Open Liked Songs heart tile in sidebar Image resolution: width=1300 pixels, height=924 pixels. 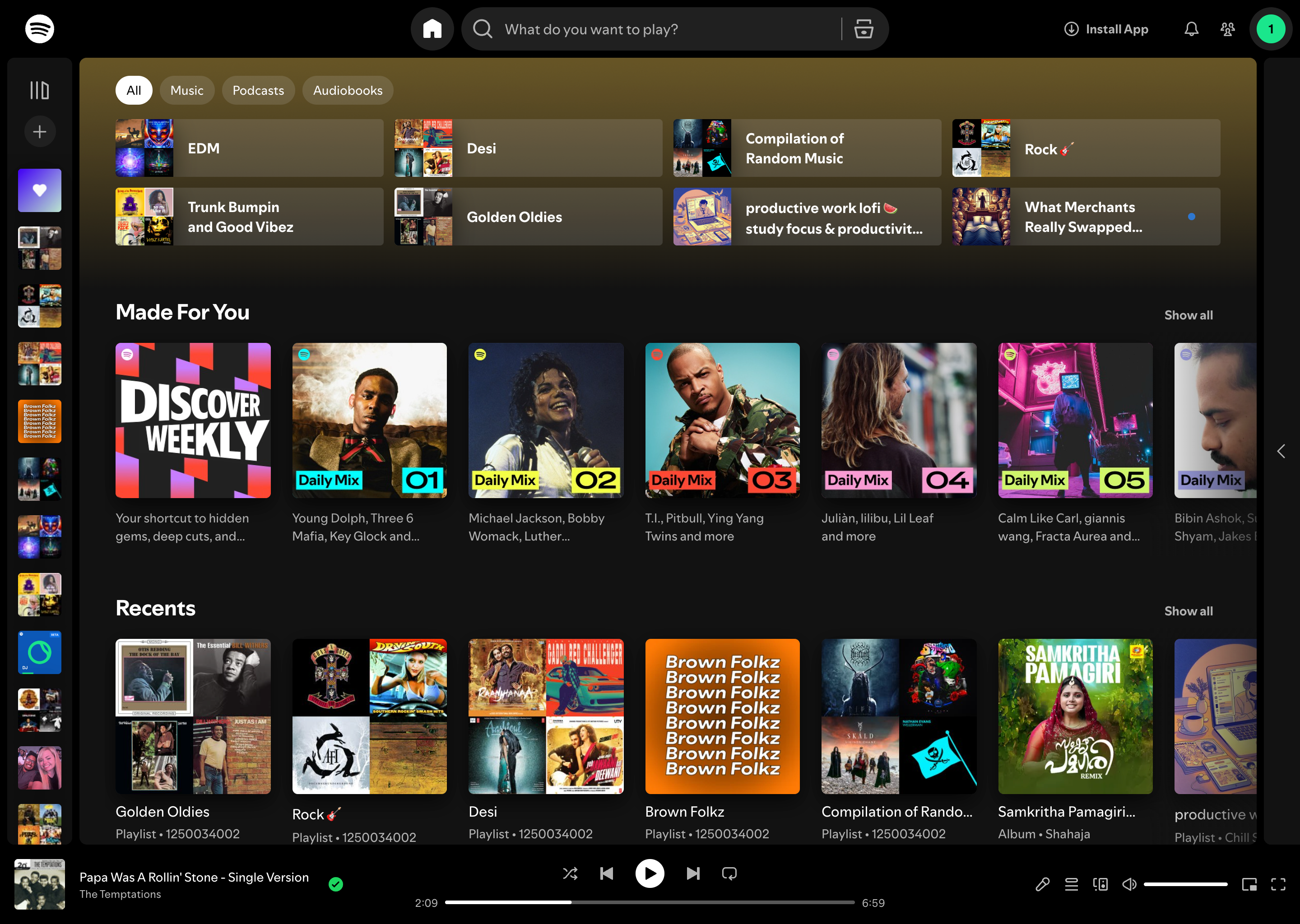pos(39,190)
